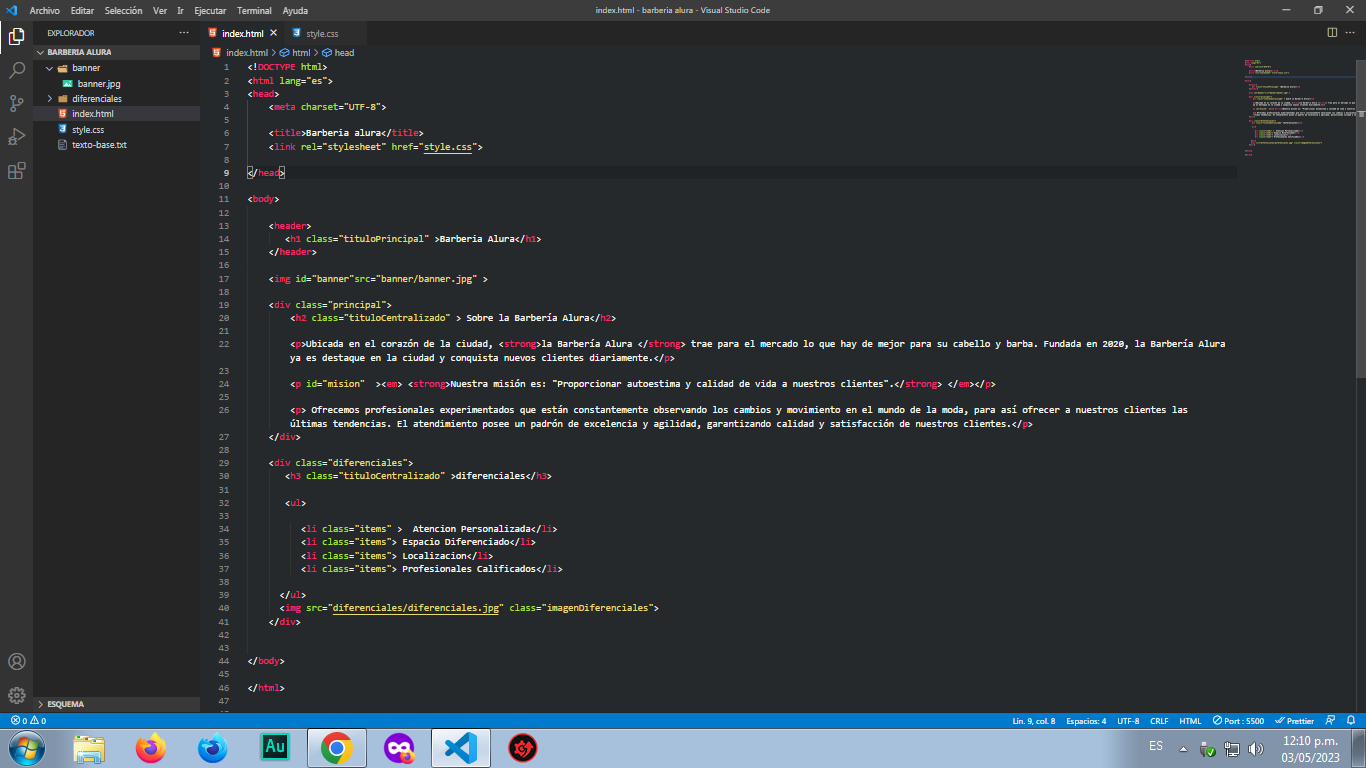Image resolution: width=1366 pixels, height=768 pixels.
Task: Close the index.html tab
Action: (273, 33)
